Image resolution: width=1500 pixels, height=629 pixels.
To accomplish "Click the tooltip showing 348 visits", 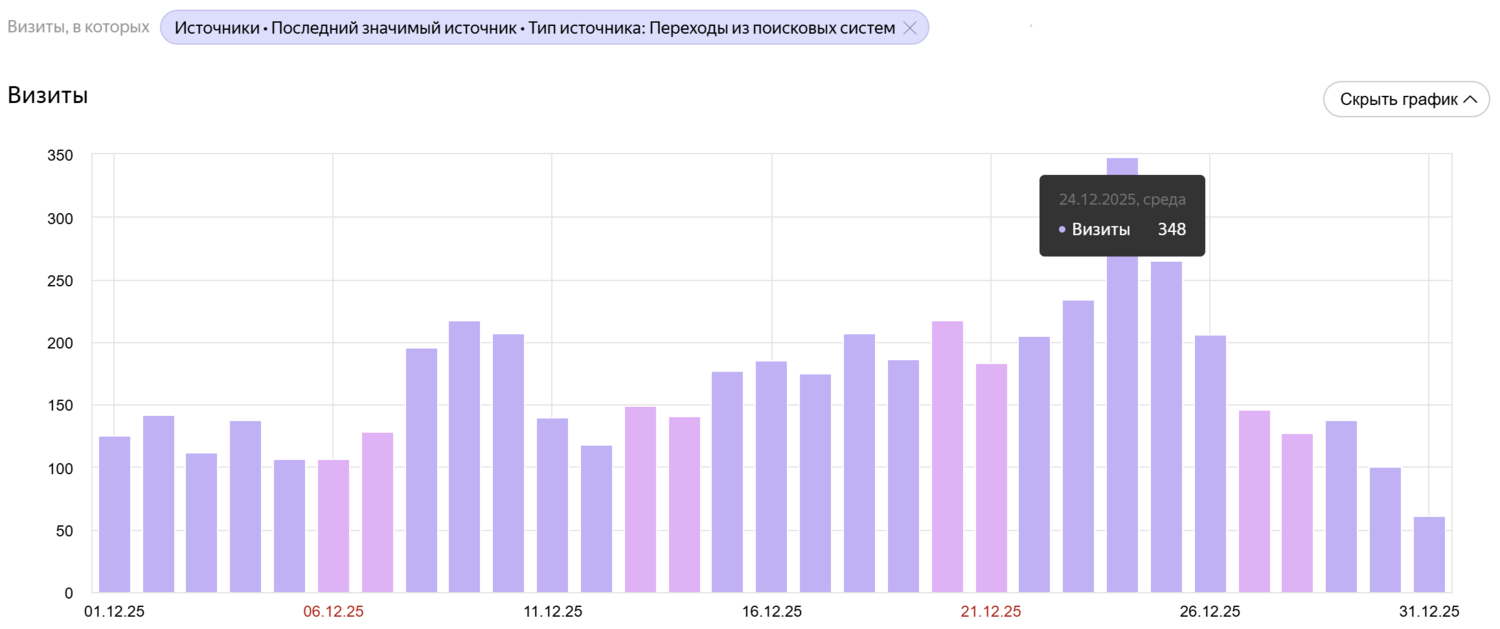I will click(x=1122, y=216).
